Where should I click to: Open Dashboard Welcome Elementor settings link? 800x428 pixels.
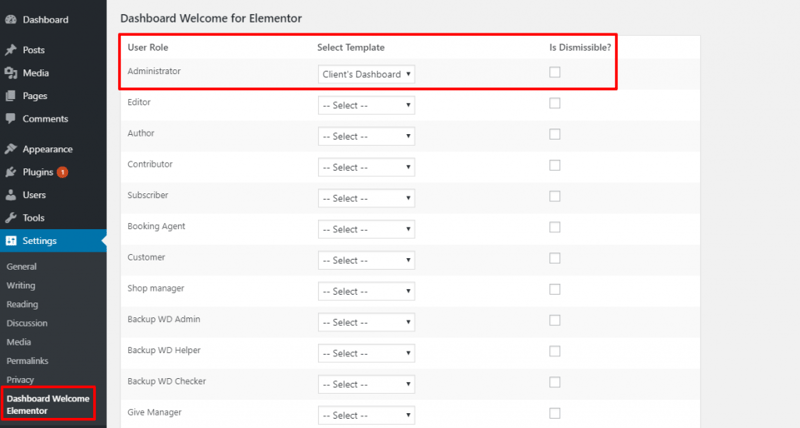pos(48,405)
